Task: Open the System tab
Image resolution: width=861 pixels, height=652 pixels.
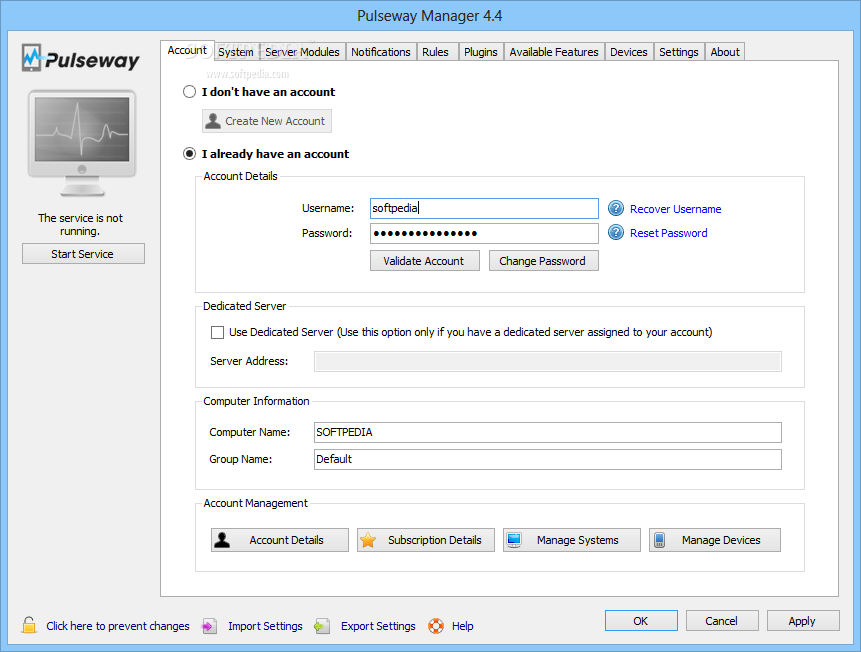Action: [x=236, y=52]
